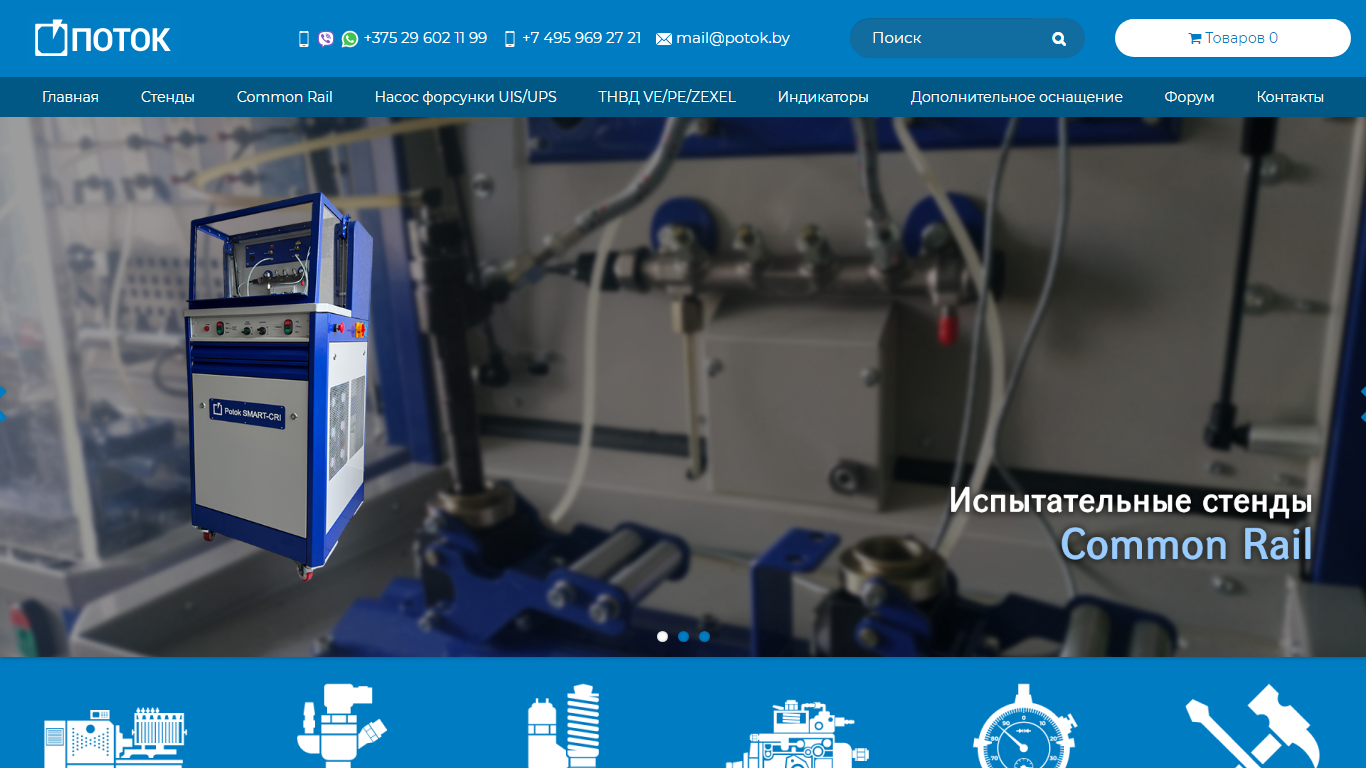Click the search magnifier icon
1366x768 pixels.
tap(1059, 39)
